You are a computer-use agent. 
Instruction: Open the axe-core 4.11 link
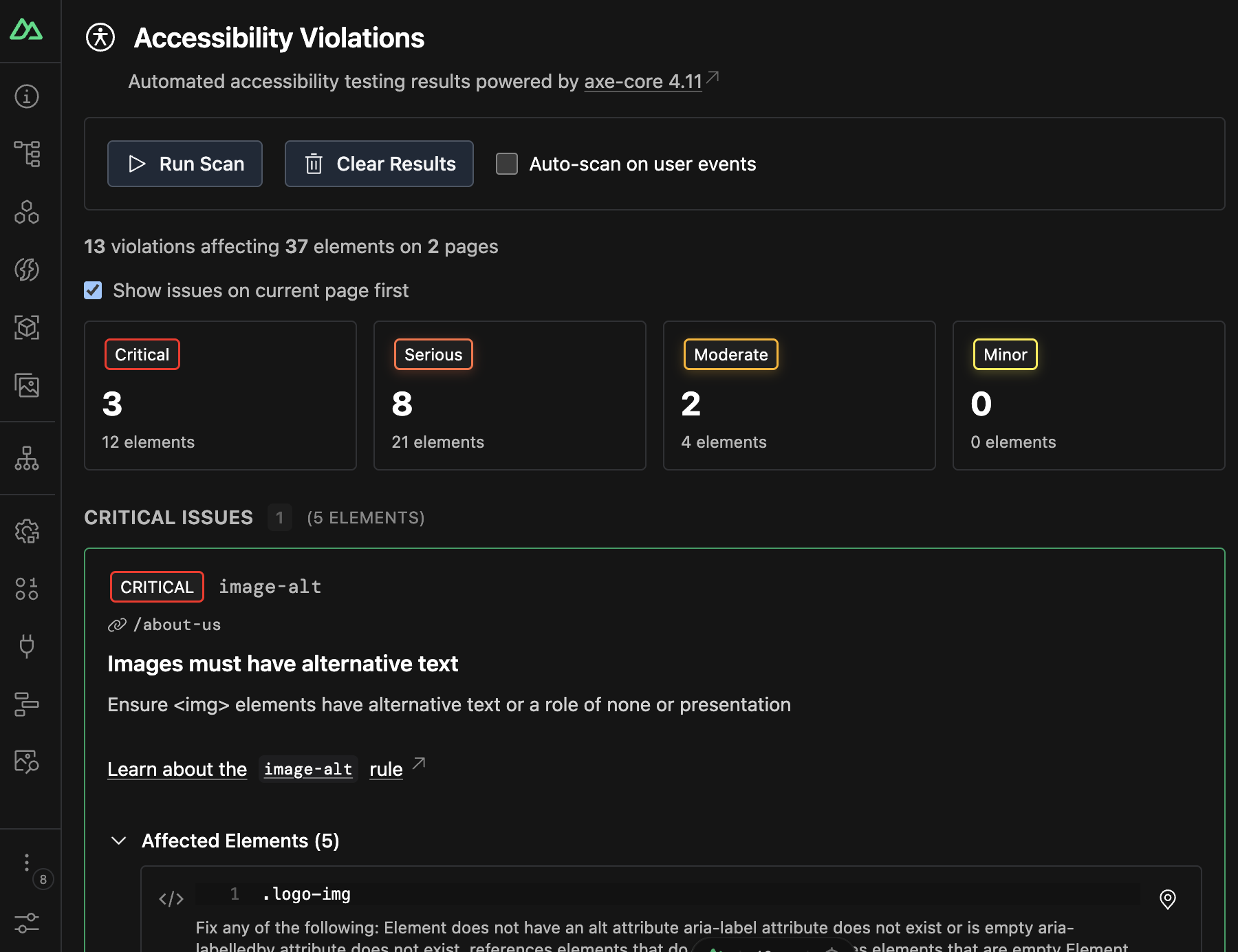click(642, 81)
